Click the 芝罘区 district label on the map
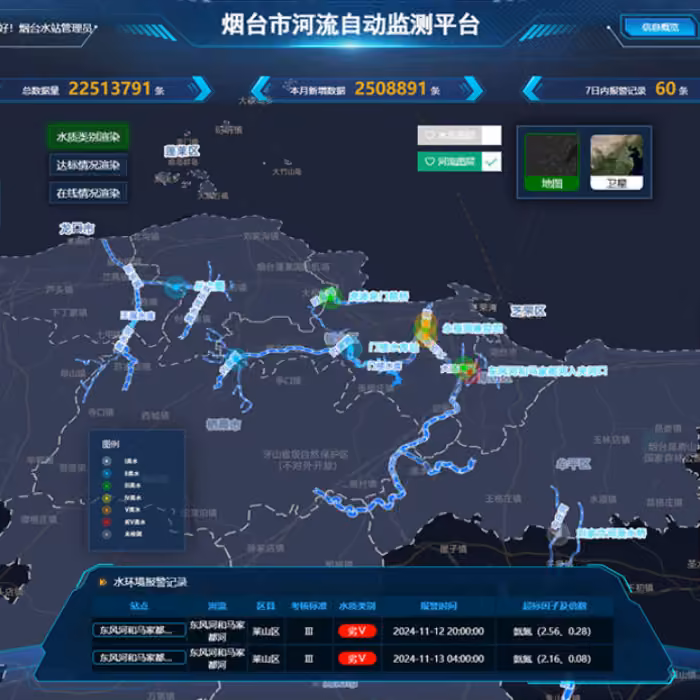The image size is (700, 700). click(x=528, y=311)
